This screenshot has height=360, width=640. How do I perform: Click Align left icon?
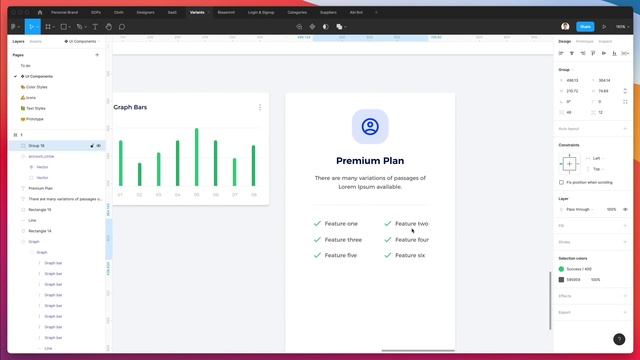(x=561, y=53)
